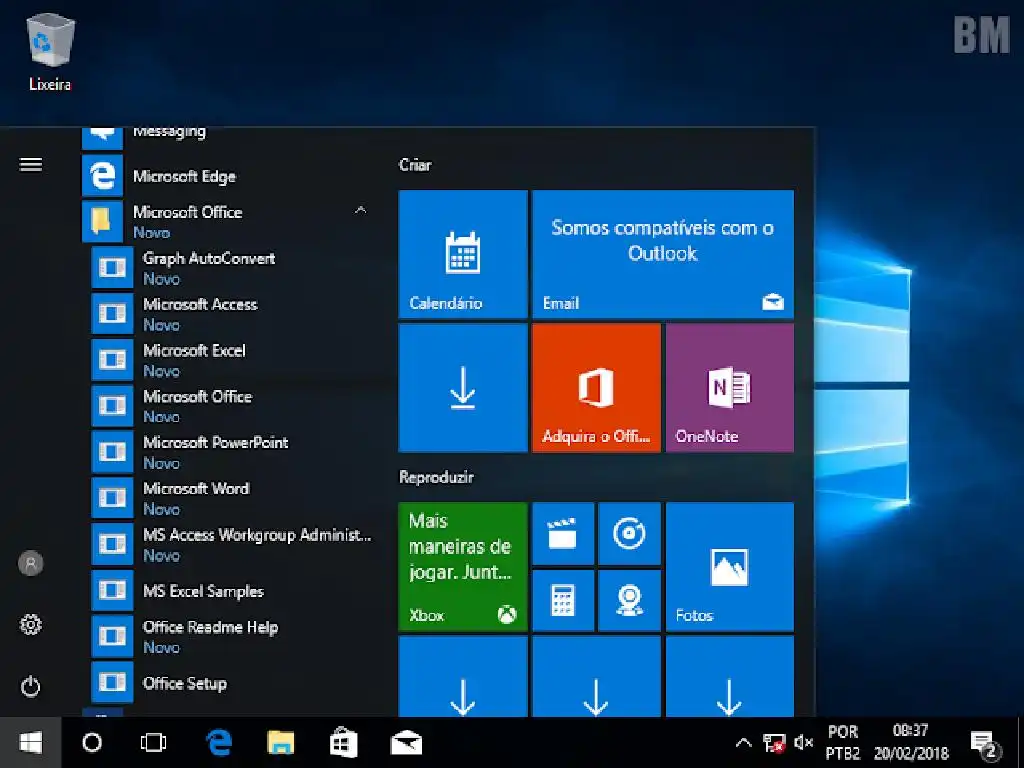This screenshot has width=1024, height=768.
Task: Open Cortana search circle on taskbar
Action: click(92, 743)
